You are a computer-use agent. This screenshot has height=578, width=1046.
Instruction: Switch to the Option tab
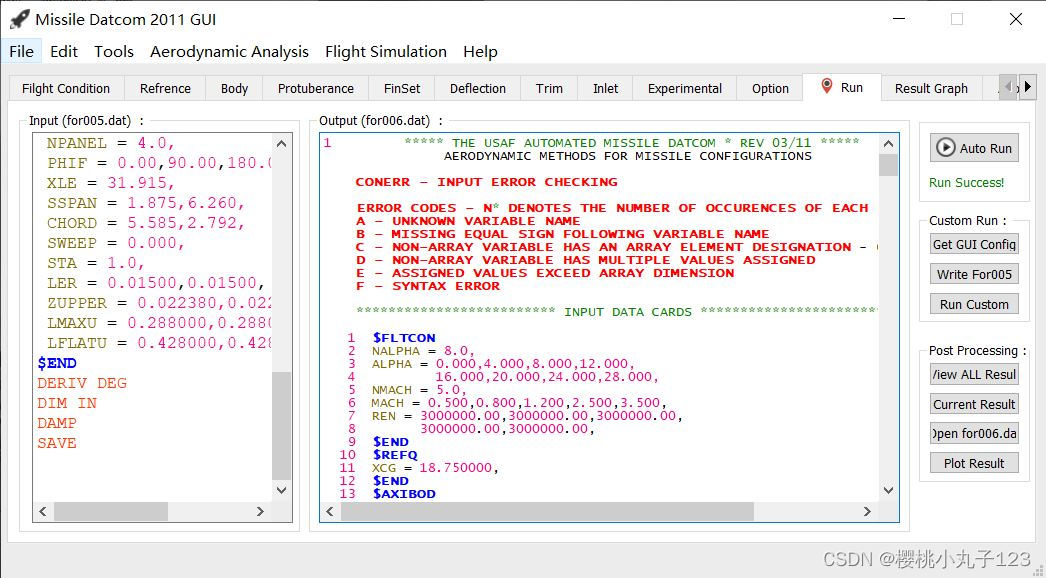tap(770, 88)
